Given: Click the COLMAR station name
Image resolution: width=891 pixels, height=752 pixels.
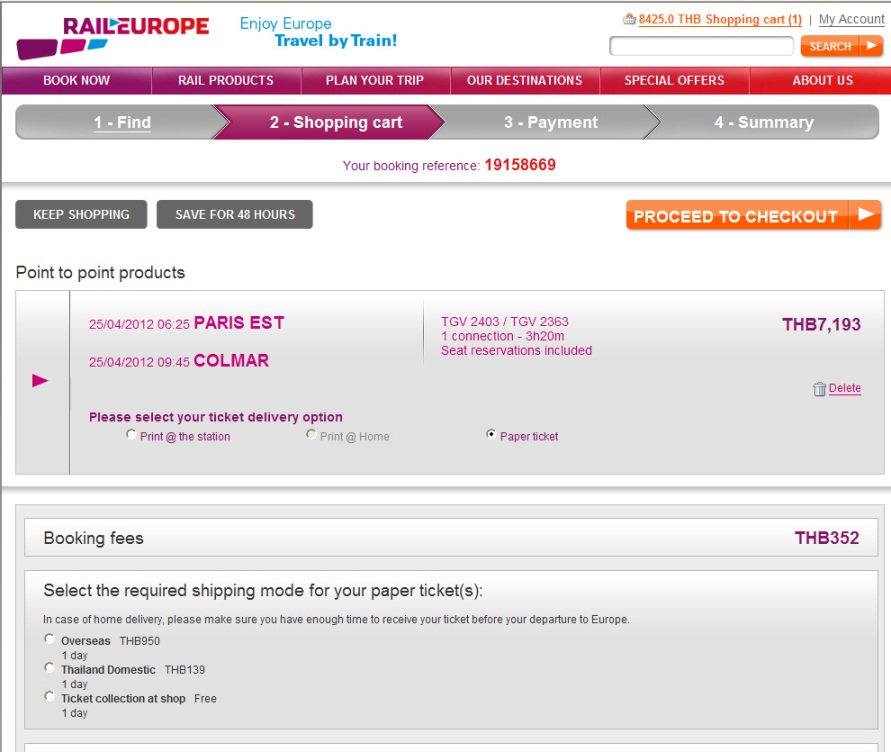Looking at the screenshot, I should (231, 360).
